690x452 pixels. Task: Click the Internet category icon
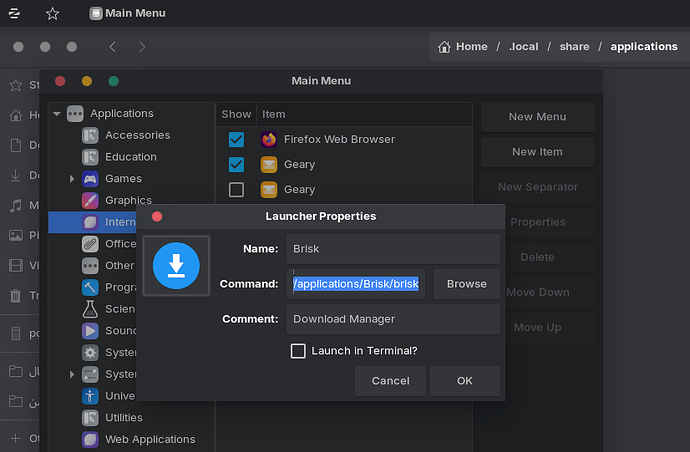(x=90, y=222)
